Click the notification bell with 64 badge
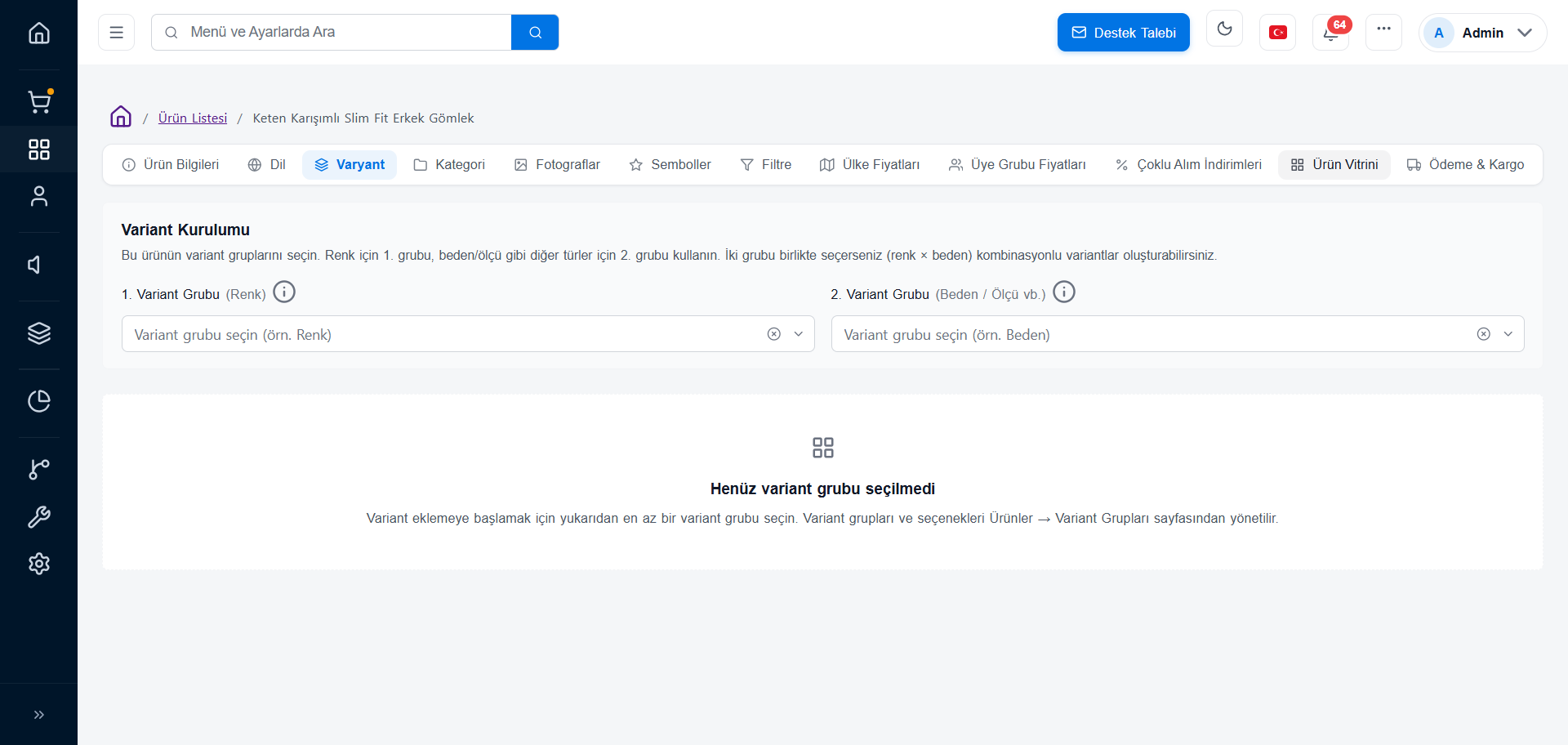1568x745 pixels. [x=1331, y=33]
